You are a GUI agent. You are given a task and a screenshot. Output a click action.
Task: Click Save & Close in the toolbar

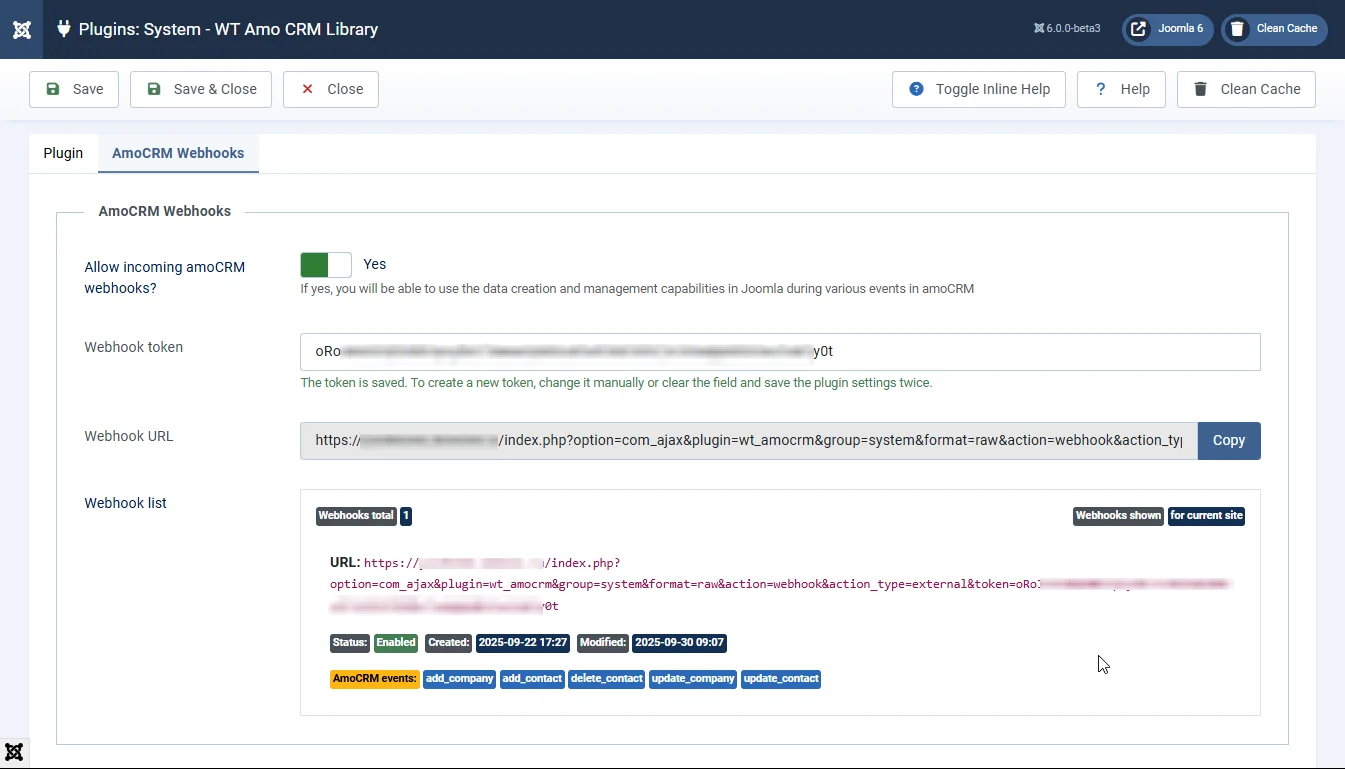(x=201, y=89)
